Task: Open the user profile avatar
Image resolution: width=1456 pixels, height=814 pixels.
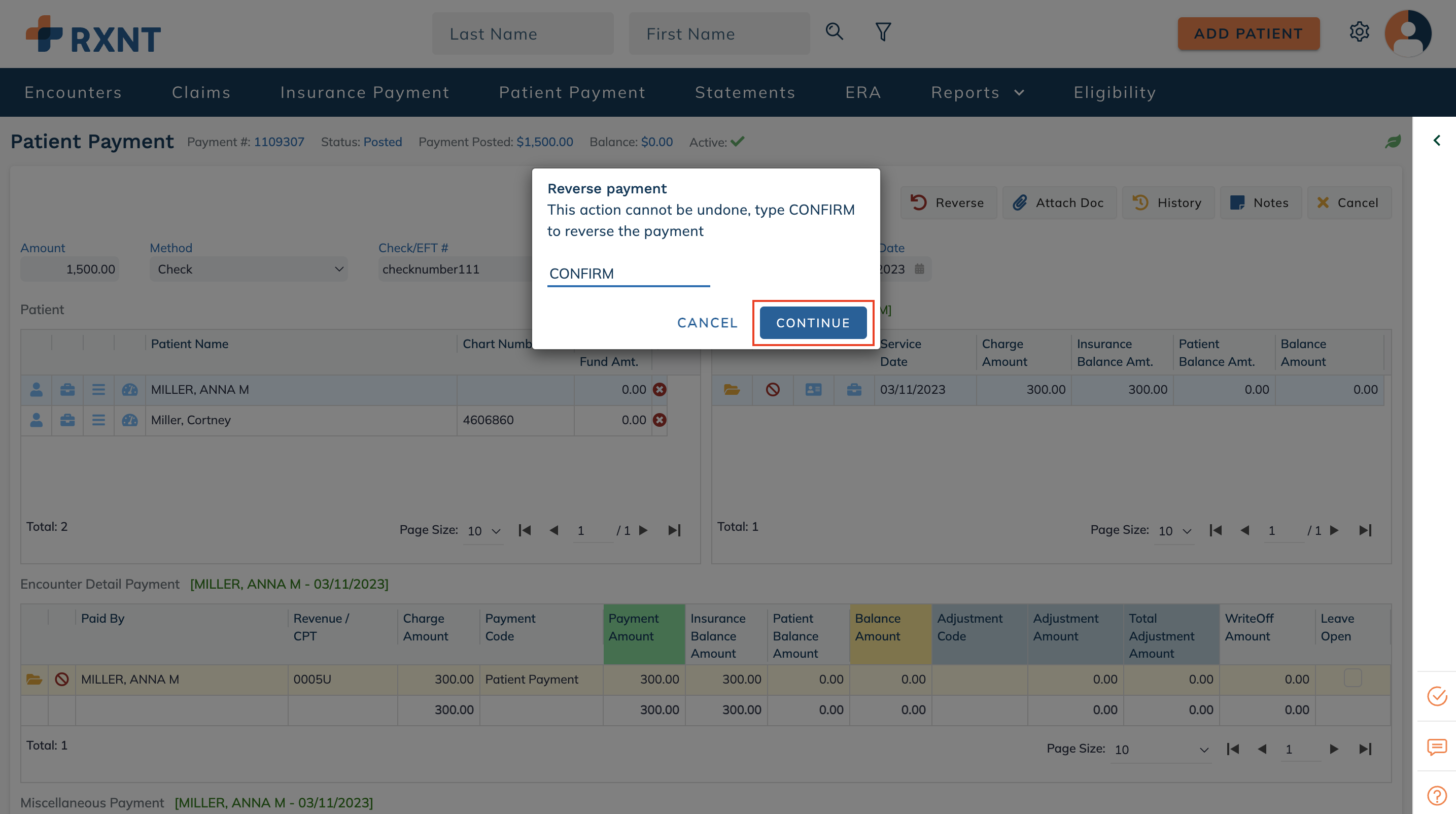Action: tap(1407, 33)
